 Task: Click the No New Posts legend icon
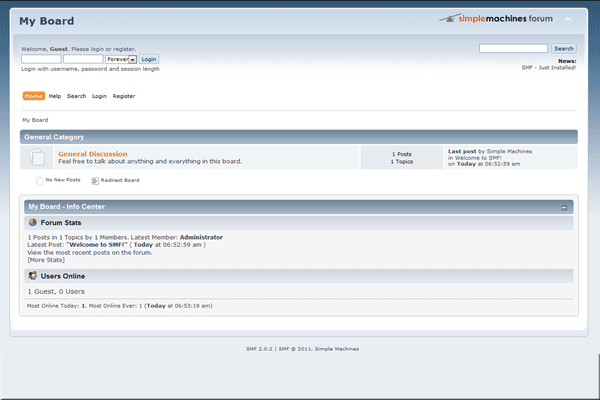coord(39,180)
